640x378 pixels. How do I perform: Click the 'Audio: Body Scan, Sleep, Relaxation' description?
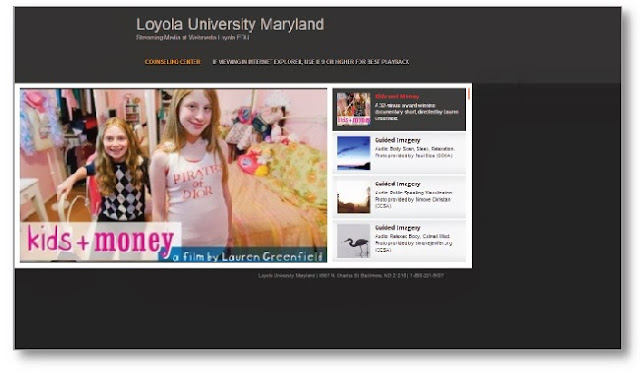415,149
